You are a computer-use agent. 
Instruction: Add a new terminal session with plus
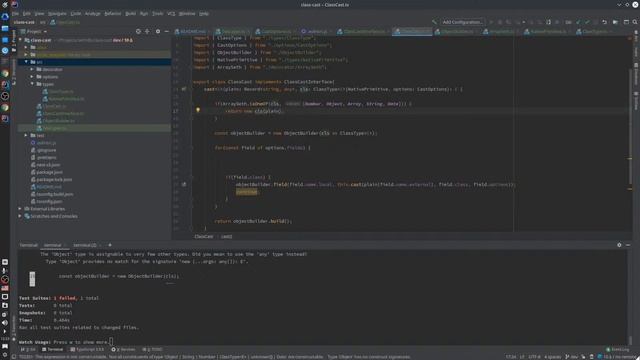(110, 245)
